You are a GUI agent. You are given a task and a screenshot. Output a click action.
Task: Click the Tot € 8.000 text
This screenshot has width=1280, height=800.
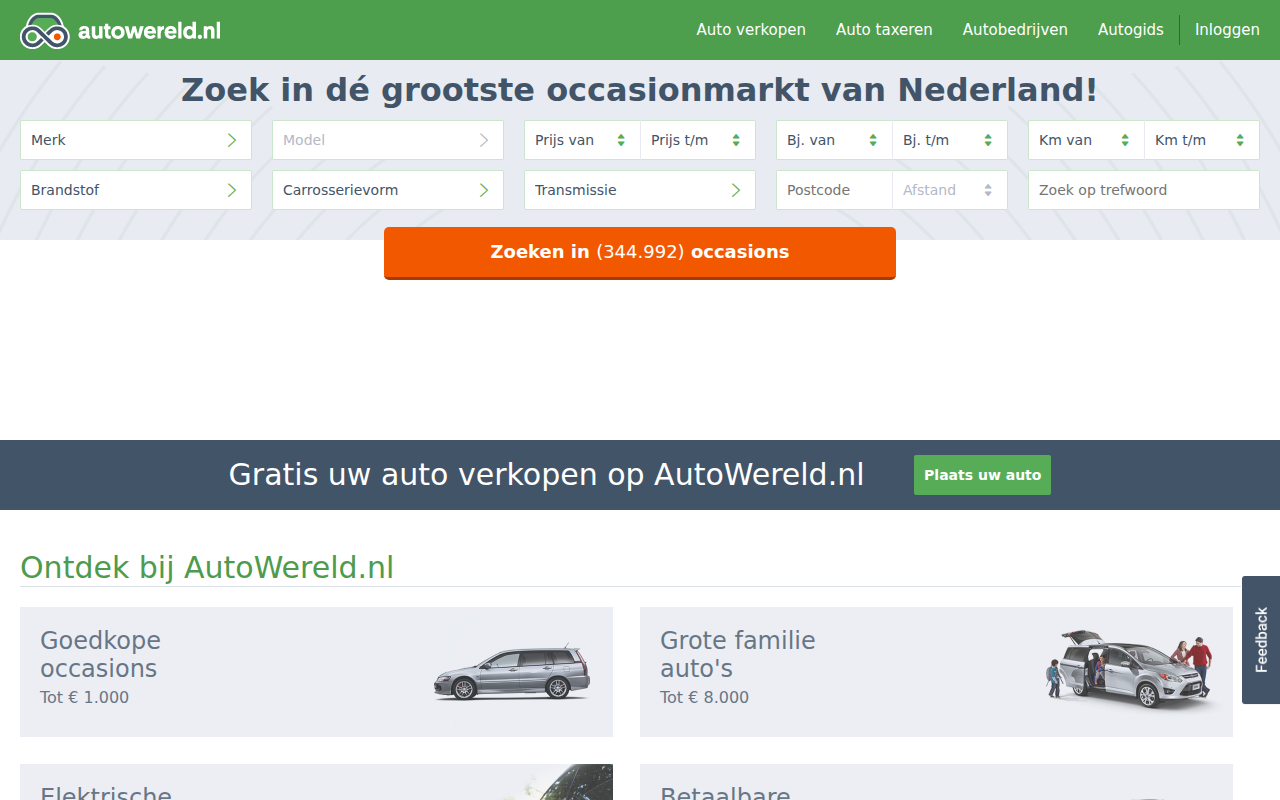point(705,697)
